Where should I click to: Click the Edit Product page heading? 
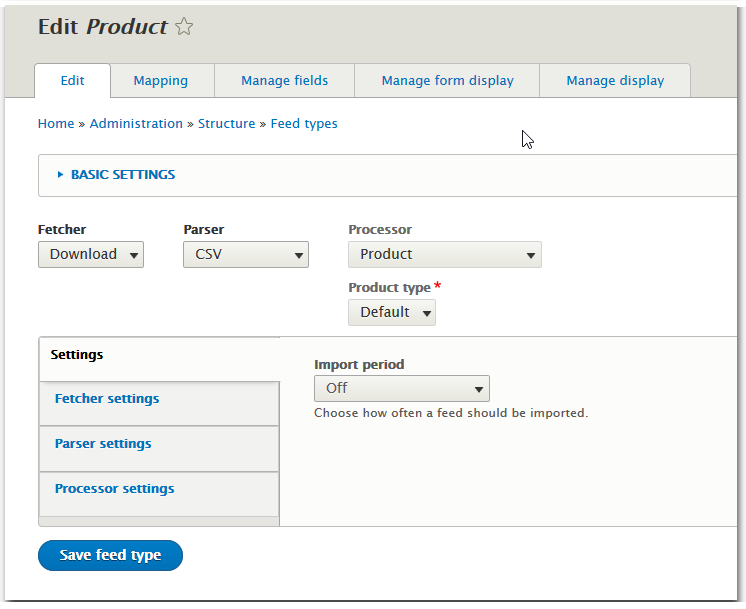(103, 27)
